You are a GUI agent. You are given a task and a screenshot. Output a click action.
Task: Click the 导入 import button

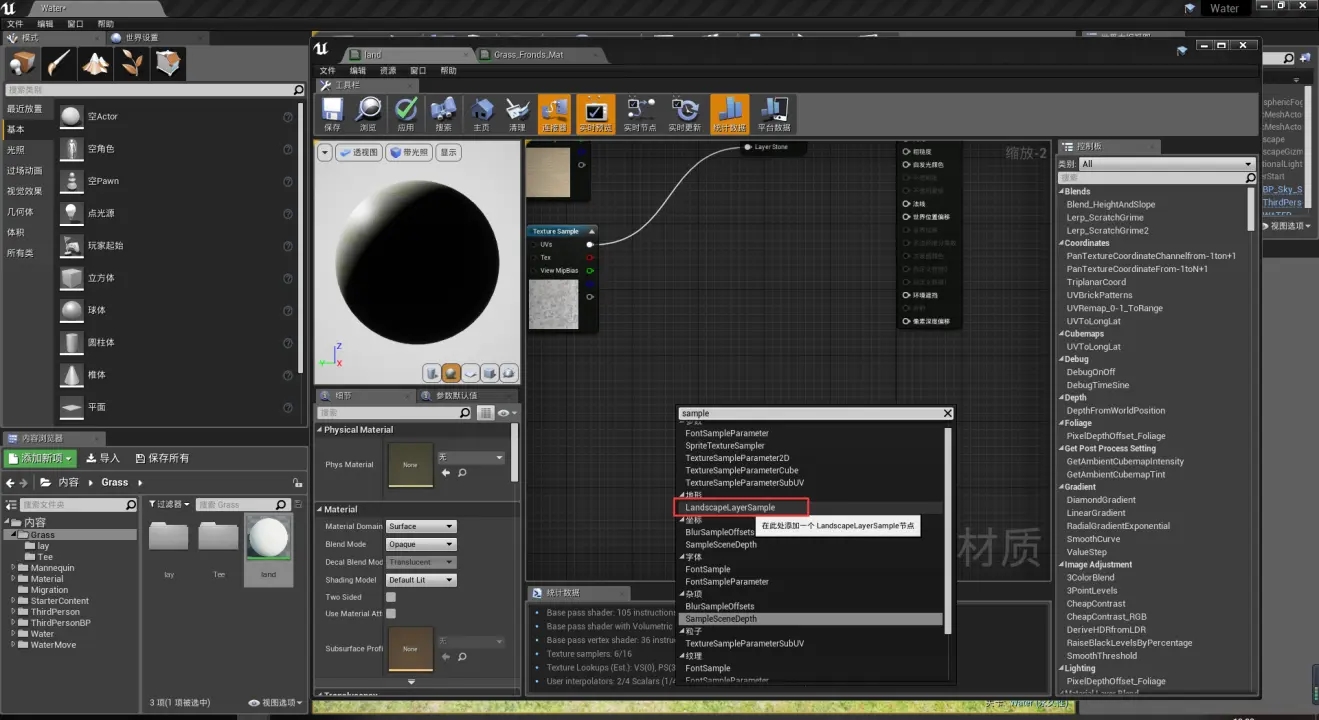click(x=103, y=458)
